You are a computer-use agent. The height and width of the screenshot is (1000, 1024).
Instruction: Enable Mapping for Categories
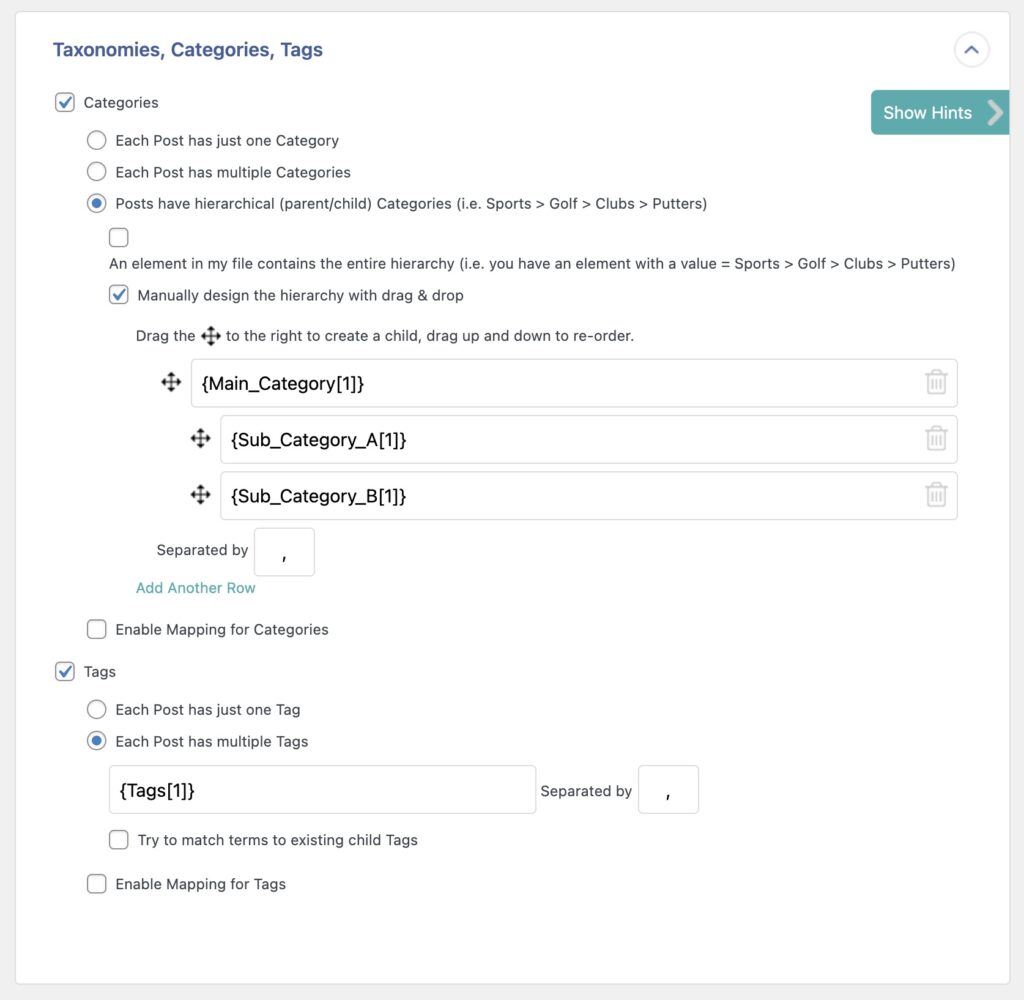click(x=97, y=629)
